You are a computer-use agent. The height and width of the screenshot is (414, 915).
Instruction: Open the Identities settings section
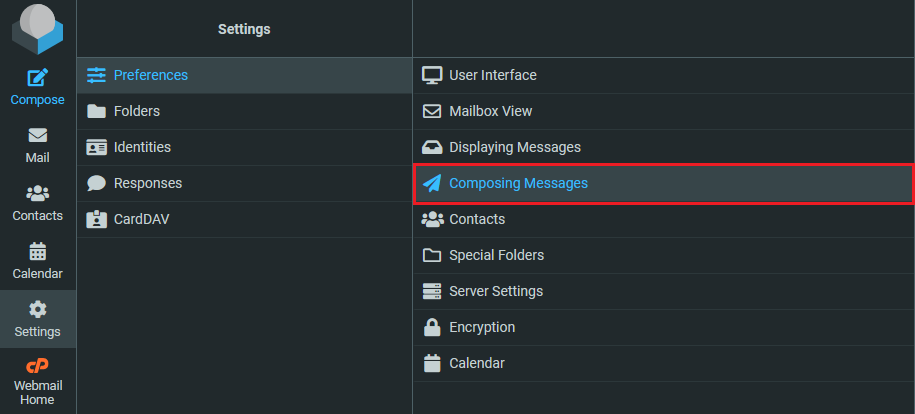tap(141, 147)
